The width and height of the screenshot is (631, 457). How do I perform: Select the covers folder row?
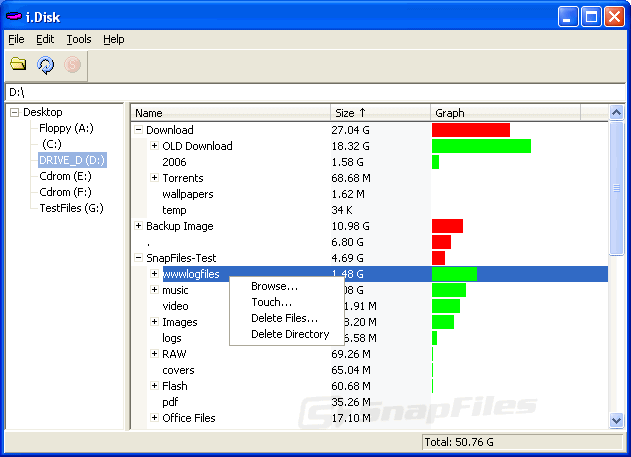pos(178,370)
